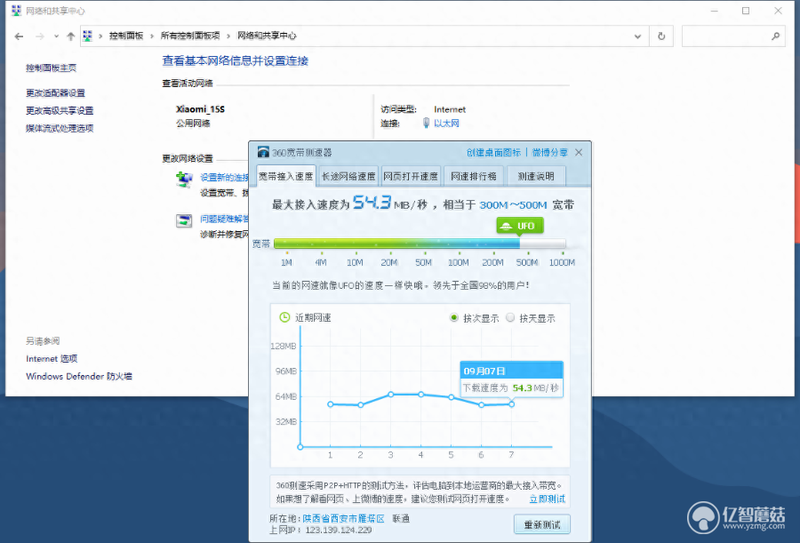Click the 近期网速 clock icon
Viewport: 800px width, 543px height.
coord(285,317)
